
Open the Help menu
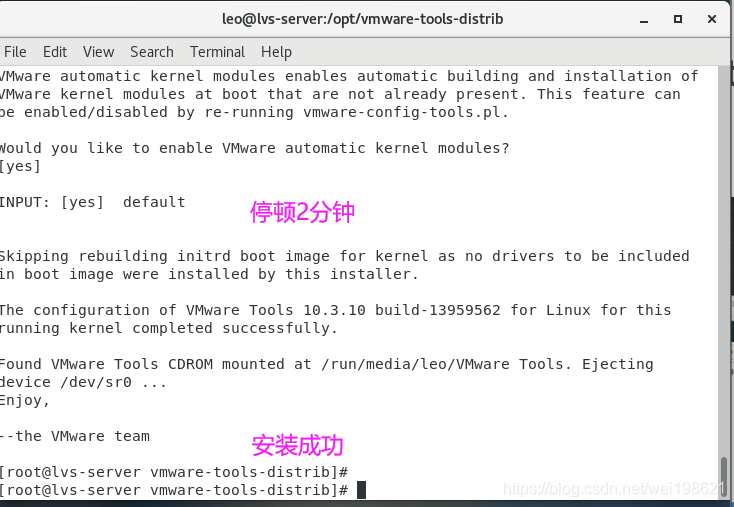tap(276, 51)
